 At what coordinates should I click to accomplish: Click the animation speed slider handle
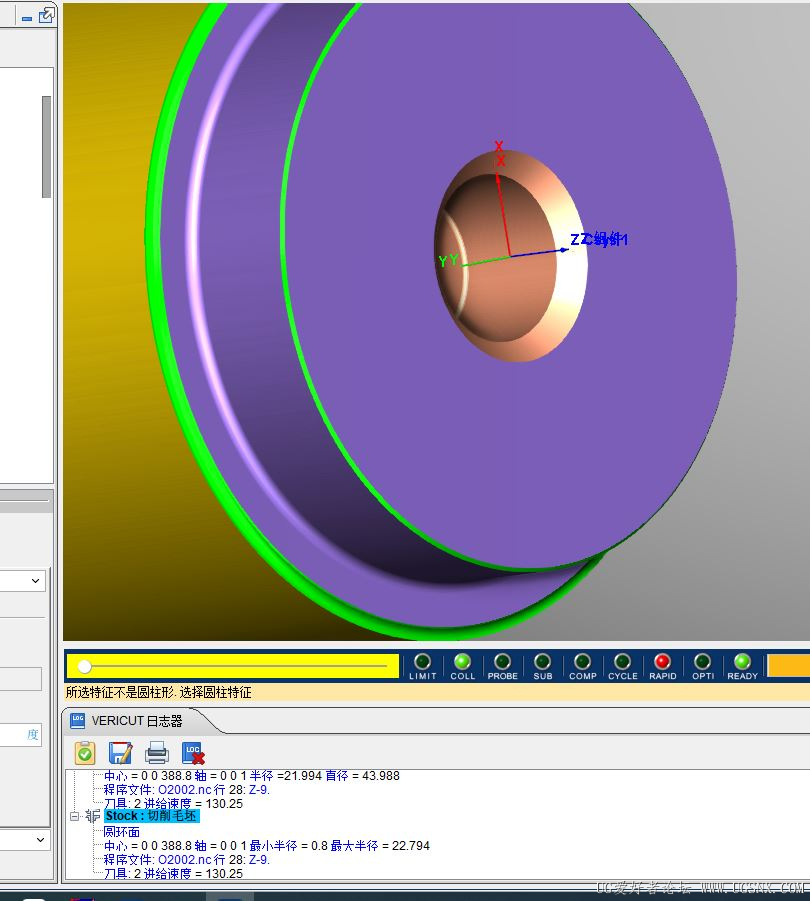pyautogui.click(x=84, y=666)
